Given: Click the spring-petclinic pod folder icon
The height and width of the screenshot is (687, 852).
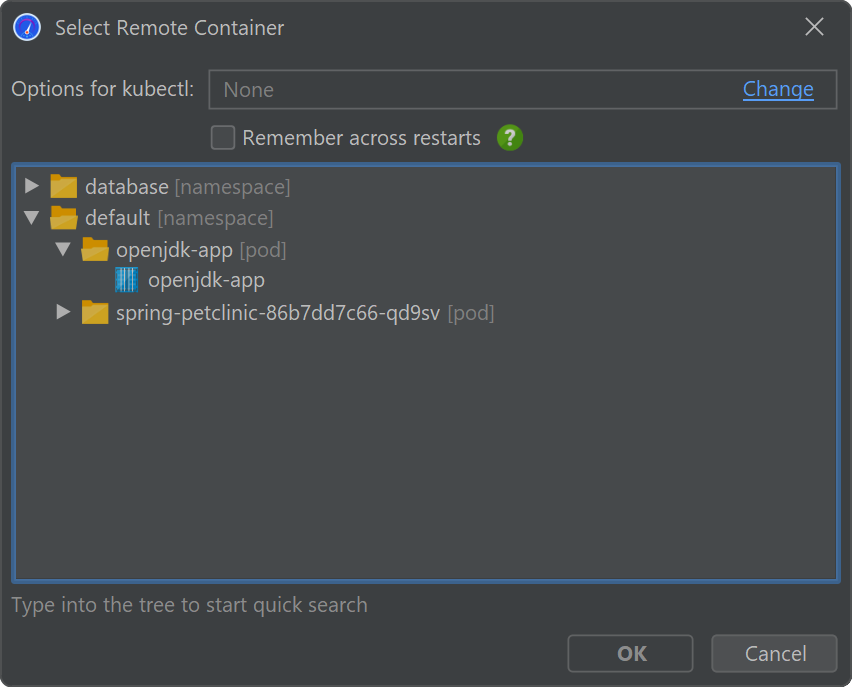Looking at the screenshot, I should point(95,313).
